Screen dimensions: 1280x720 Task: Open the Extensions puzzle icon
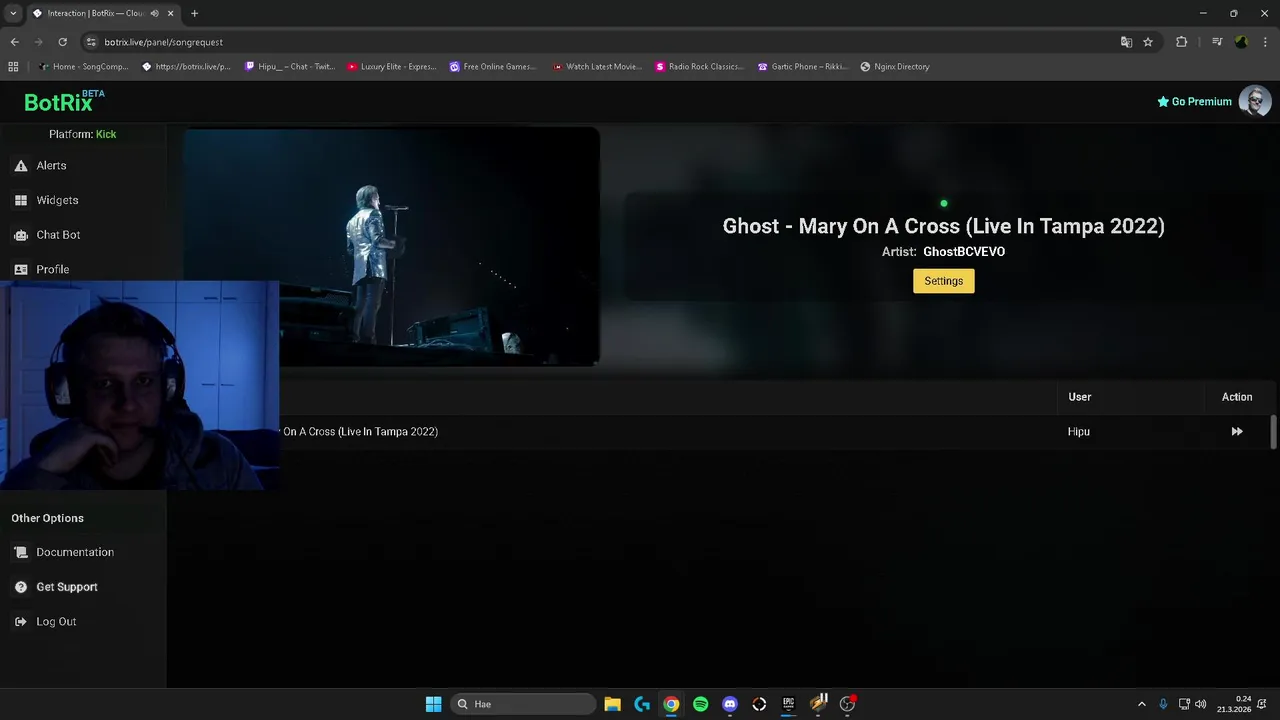point(1181,42)
